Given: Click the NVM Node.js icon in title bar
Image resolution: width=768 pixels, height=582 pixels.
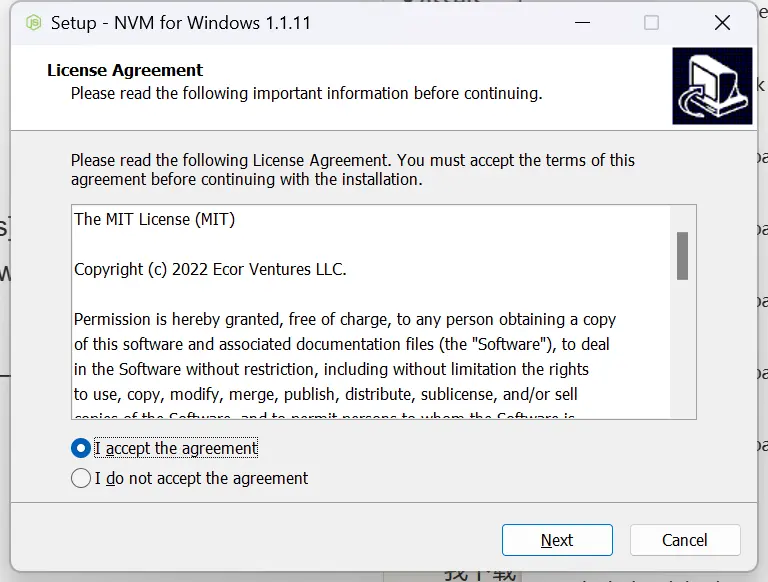Looking at the screenshot, I should [33, 23].
